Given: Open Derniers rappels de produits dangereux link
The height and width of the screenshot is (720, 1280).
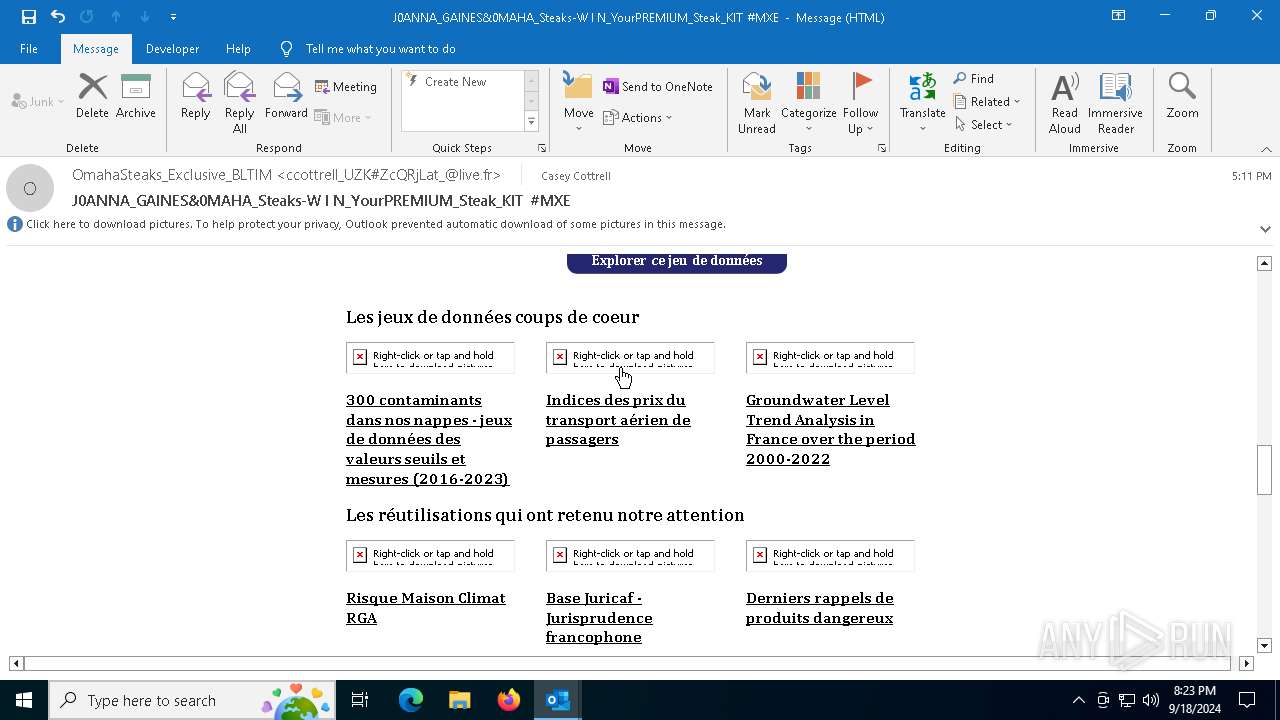Looking at the screenshot, I should click(820, 608).
